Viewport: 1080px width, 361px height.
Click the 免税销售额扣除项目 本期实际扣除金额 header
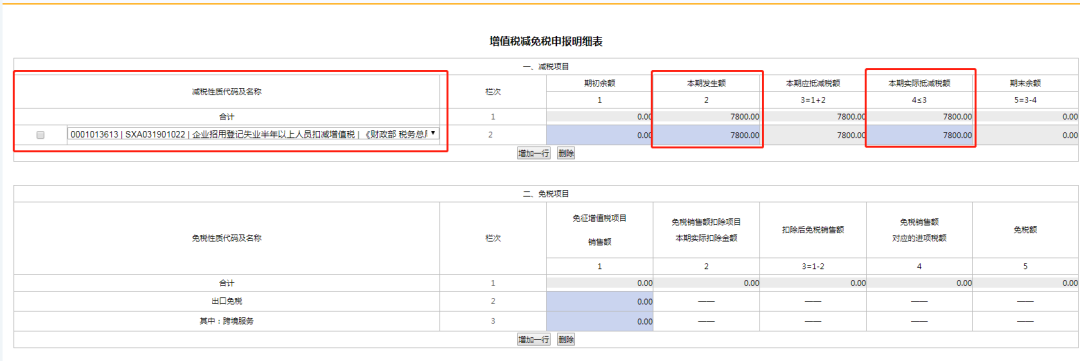click(707, 229)
